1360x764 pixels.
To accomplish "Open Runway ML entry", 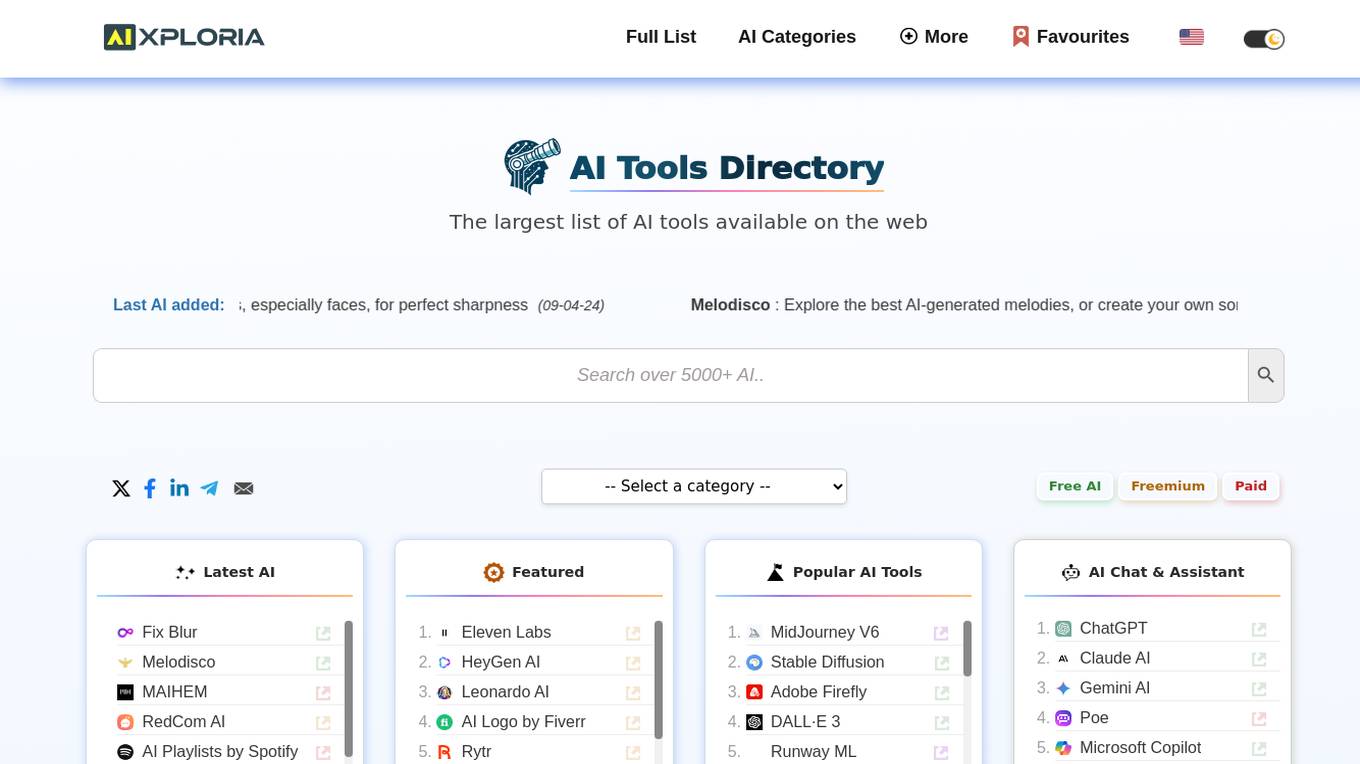I will 813,751.
